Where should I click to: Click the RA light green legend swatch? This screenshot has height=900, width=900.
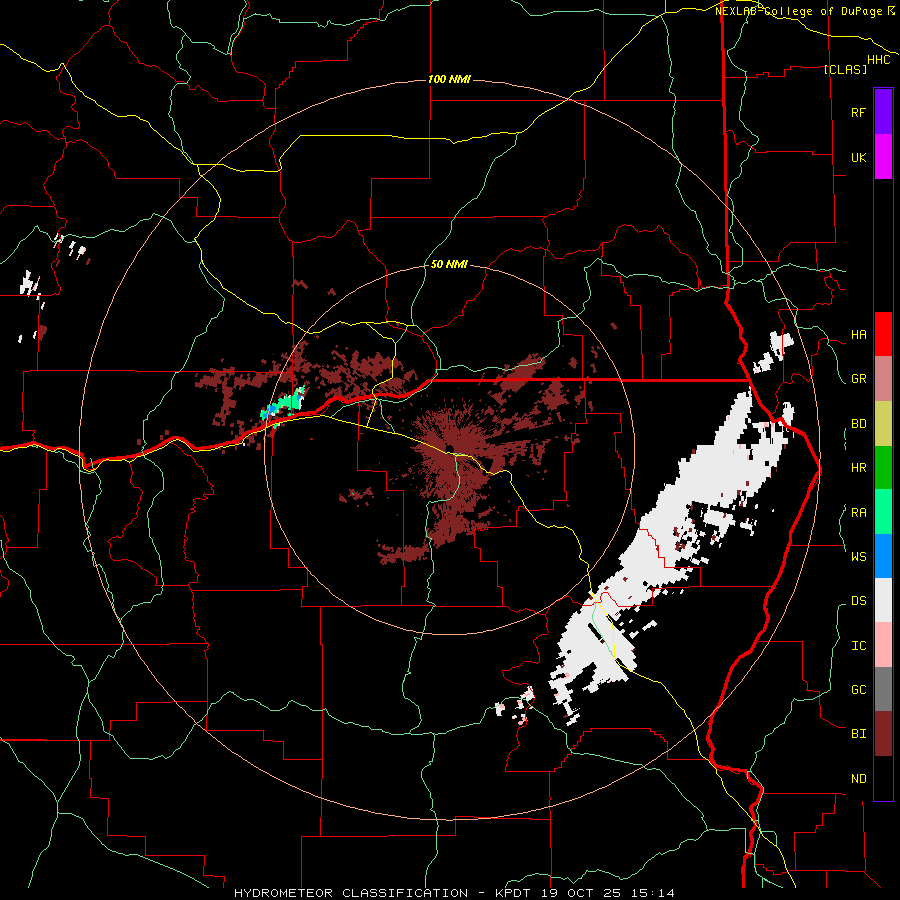(883, 512)
